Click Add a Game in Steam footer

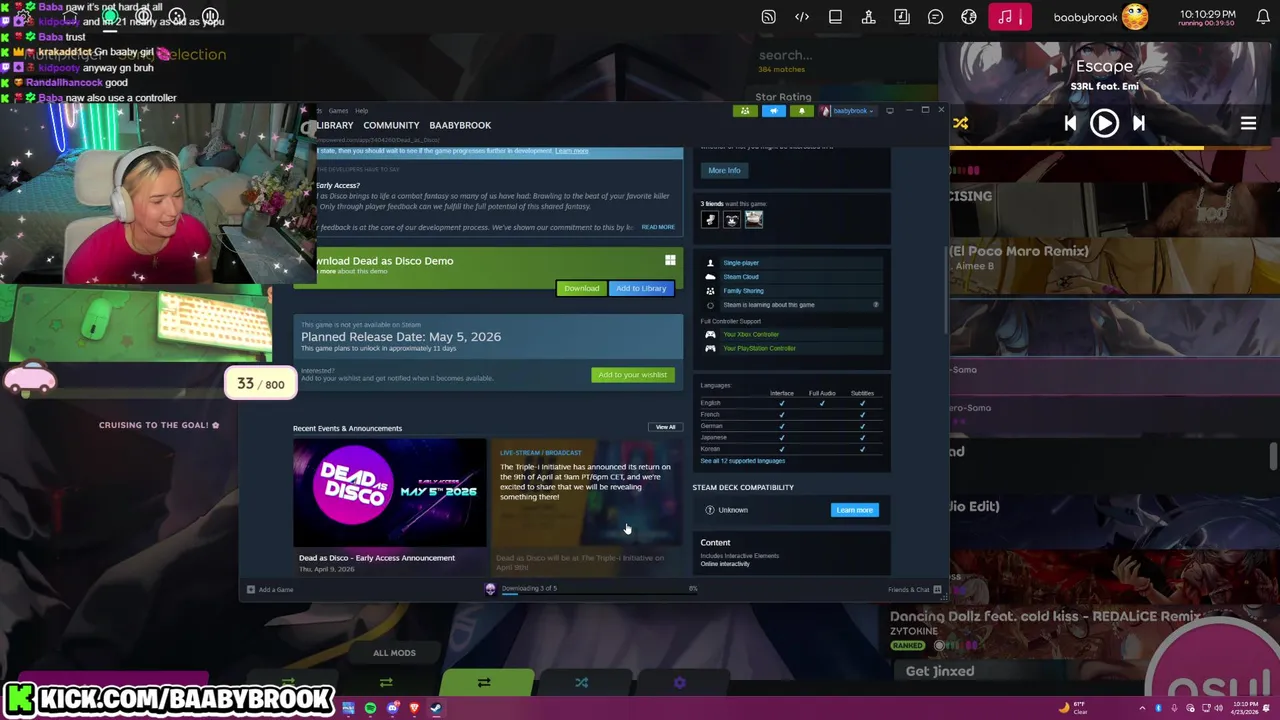(270, 590)
